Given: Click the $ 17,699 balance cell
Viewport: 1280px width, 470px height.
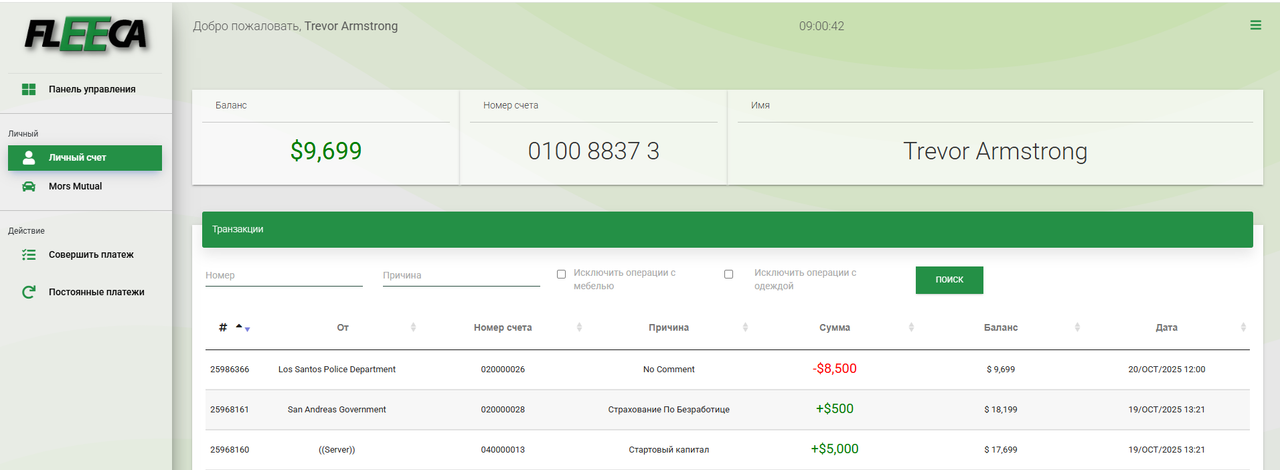Looking at the screenshot, I should click(1001, 450).
